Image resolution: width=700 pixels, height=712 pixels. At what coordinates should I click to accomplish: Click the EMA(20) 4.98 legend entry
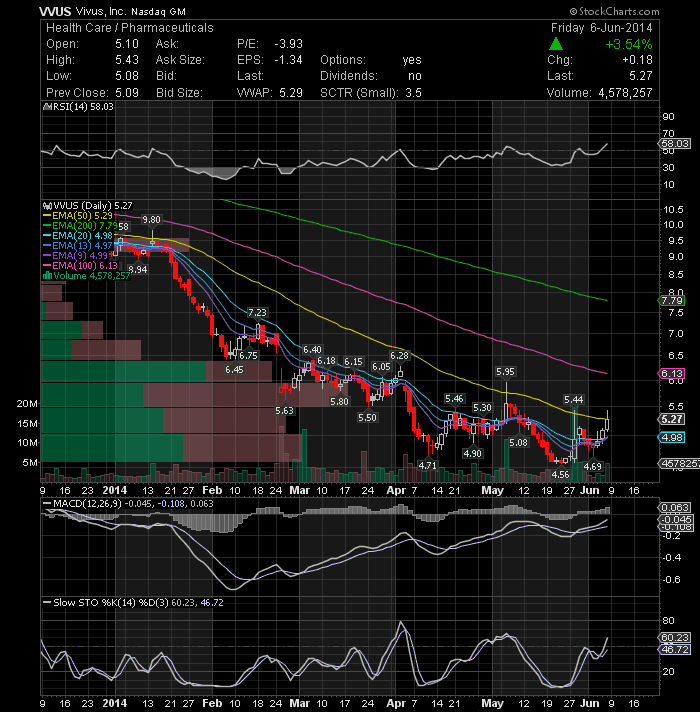pyautogui.click(x=78, y=236)
